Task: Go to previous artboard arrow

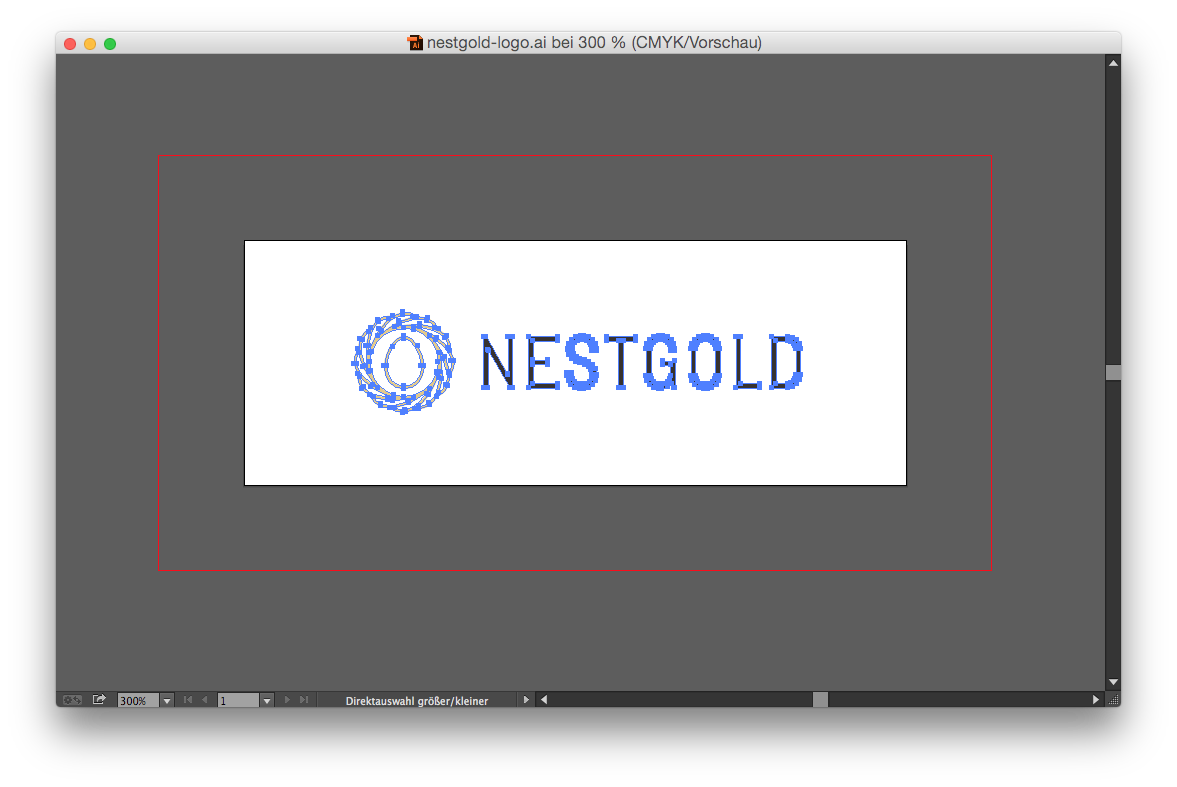Action: pos(204,700)
